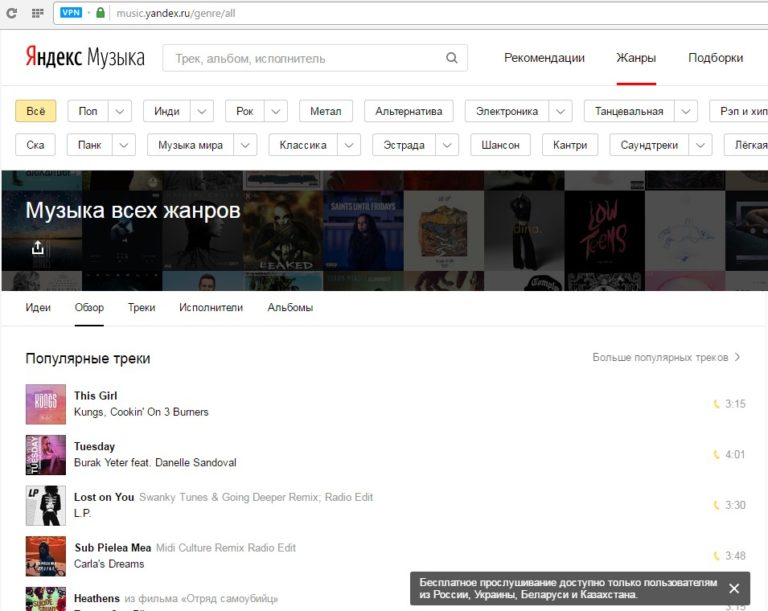Select the Классика genre

pyautogui.click(x=303, y=145)
